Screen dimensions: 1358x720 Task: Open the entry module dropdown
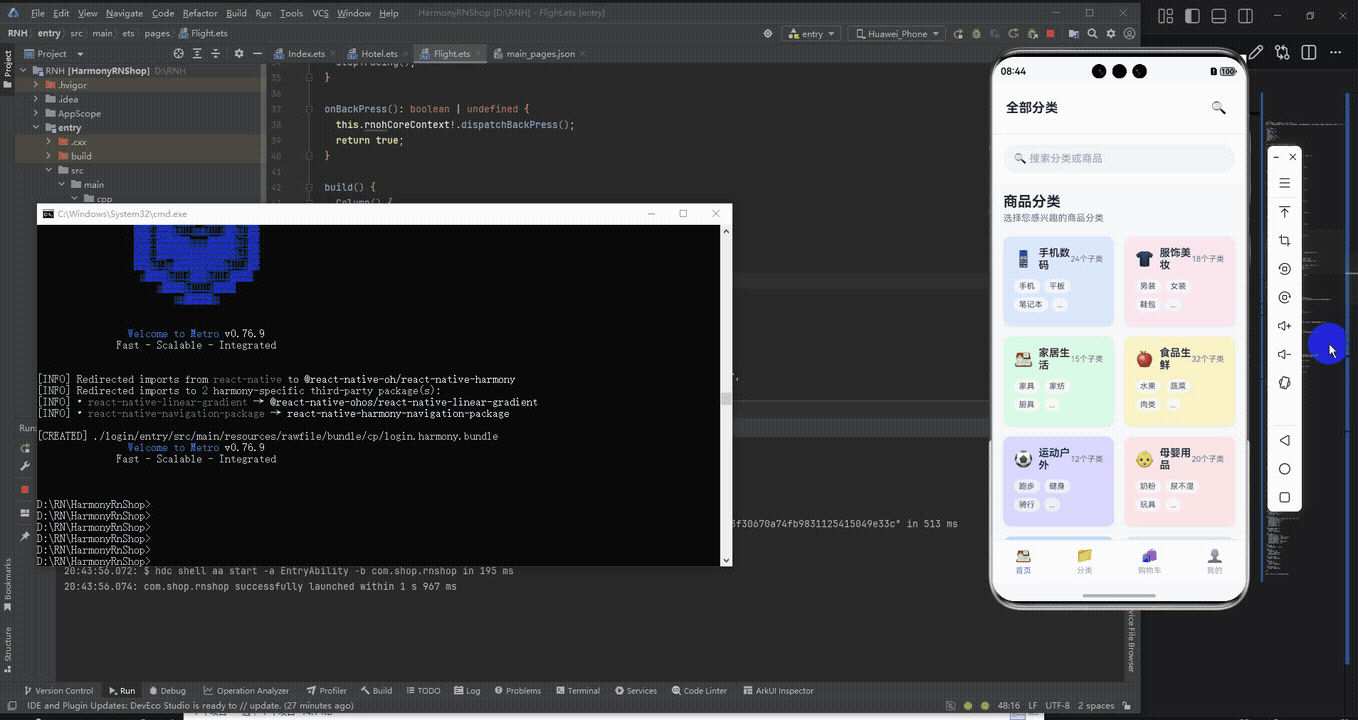813,33
